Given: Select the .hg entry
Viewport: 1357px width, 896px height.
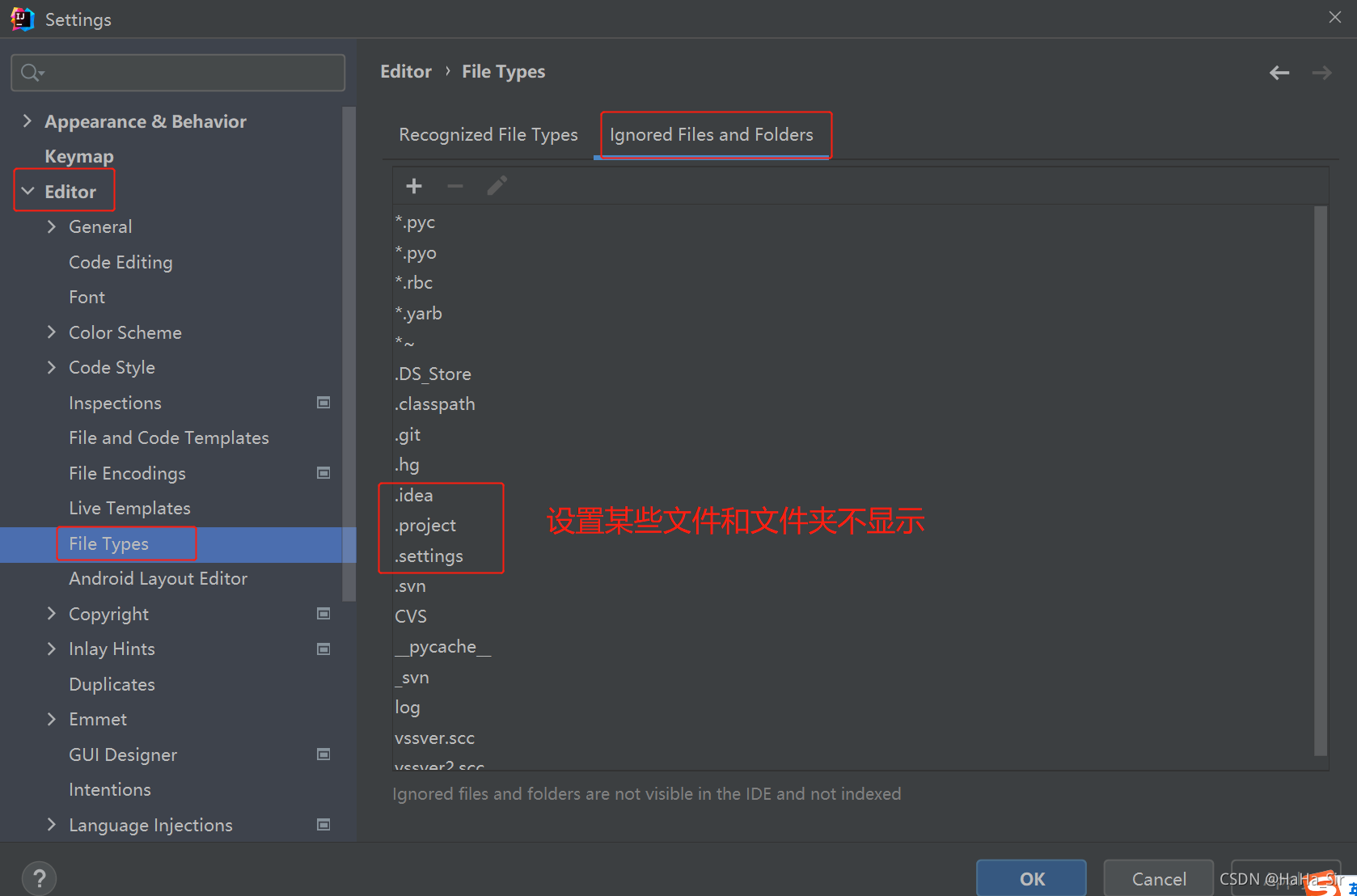Looking at the screenshot, I should (x=407, y=465).
